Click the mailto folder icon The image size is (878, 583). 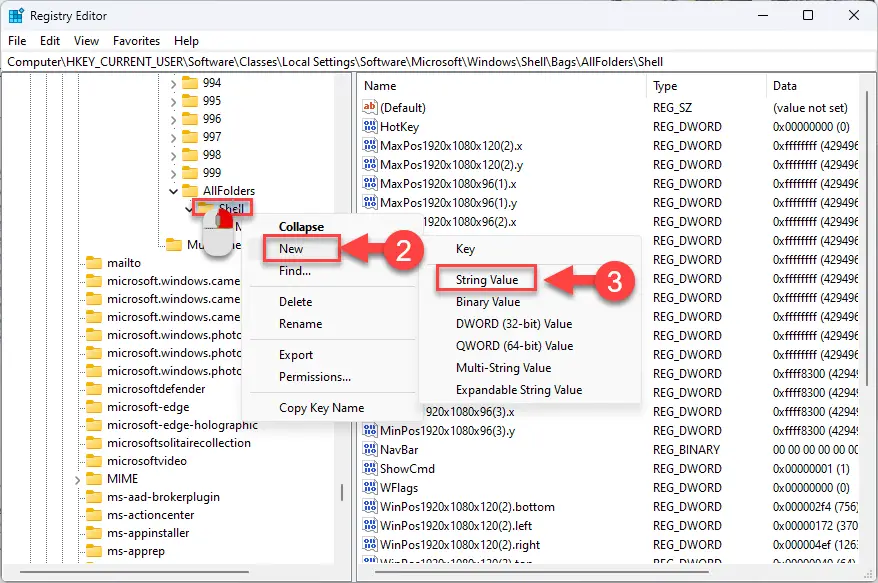(94, 263)
